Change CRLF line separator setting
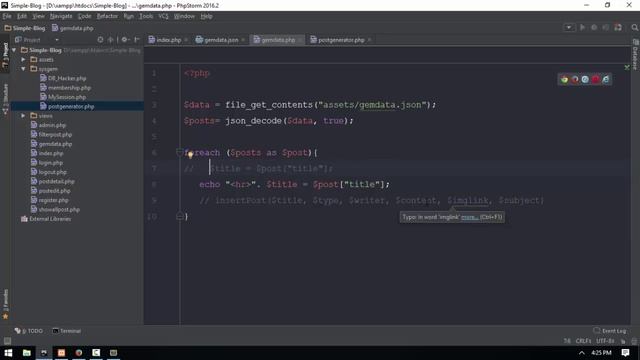This screenshot has width=640, height=360. coord(583,340)
